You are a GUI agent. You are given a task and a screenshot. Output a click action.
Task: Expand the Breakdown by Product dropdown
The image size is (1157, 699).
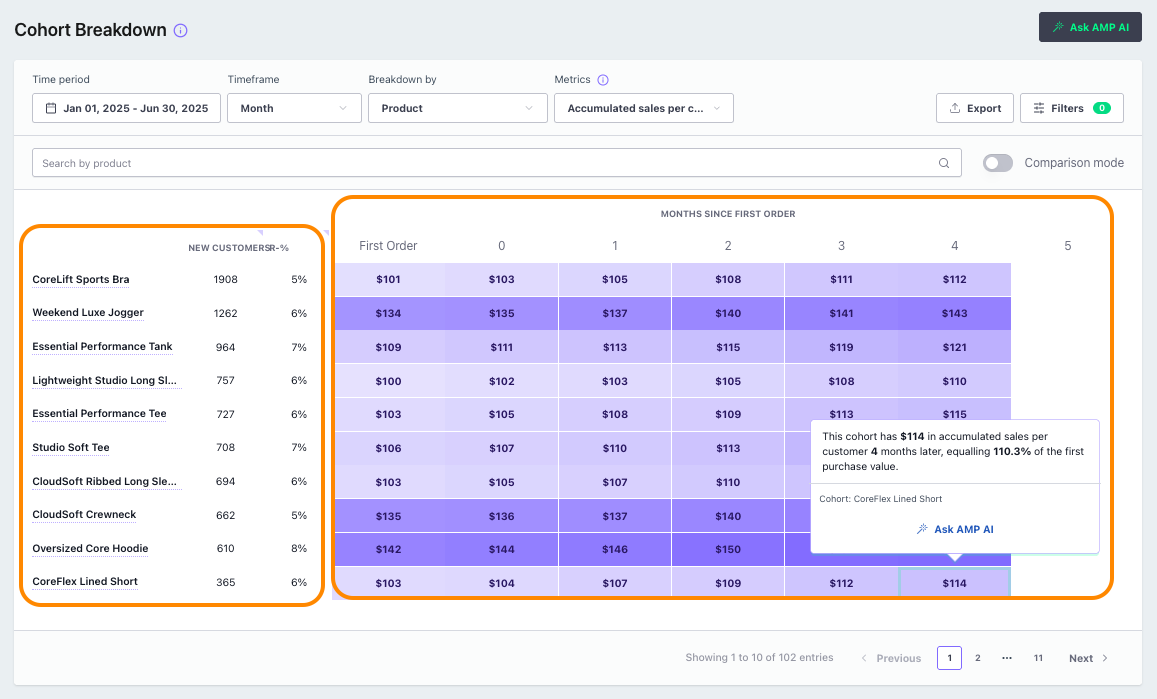tap(457, 108)
